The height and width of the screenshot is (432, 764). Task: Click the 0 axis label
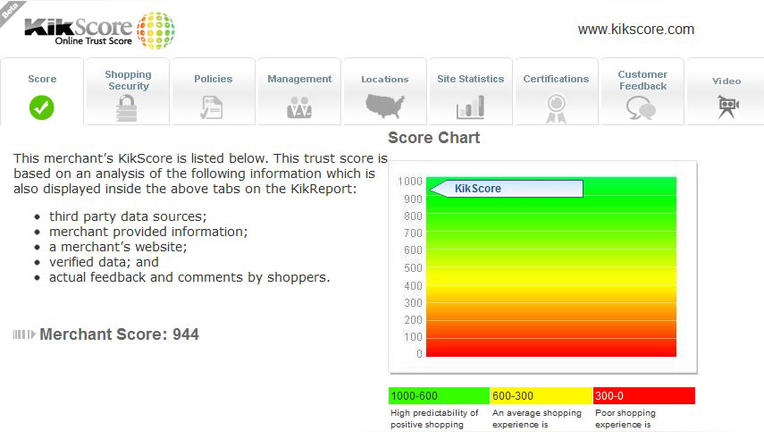pos(419,354)
